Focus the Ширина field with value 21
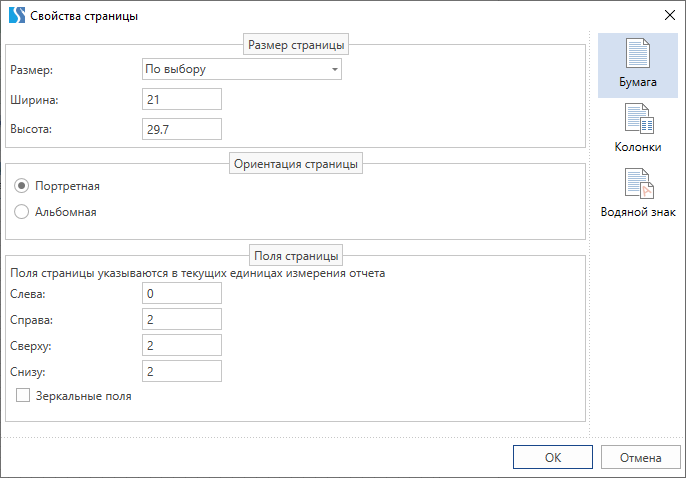 click(181, 99)
